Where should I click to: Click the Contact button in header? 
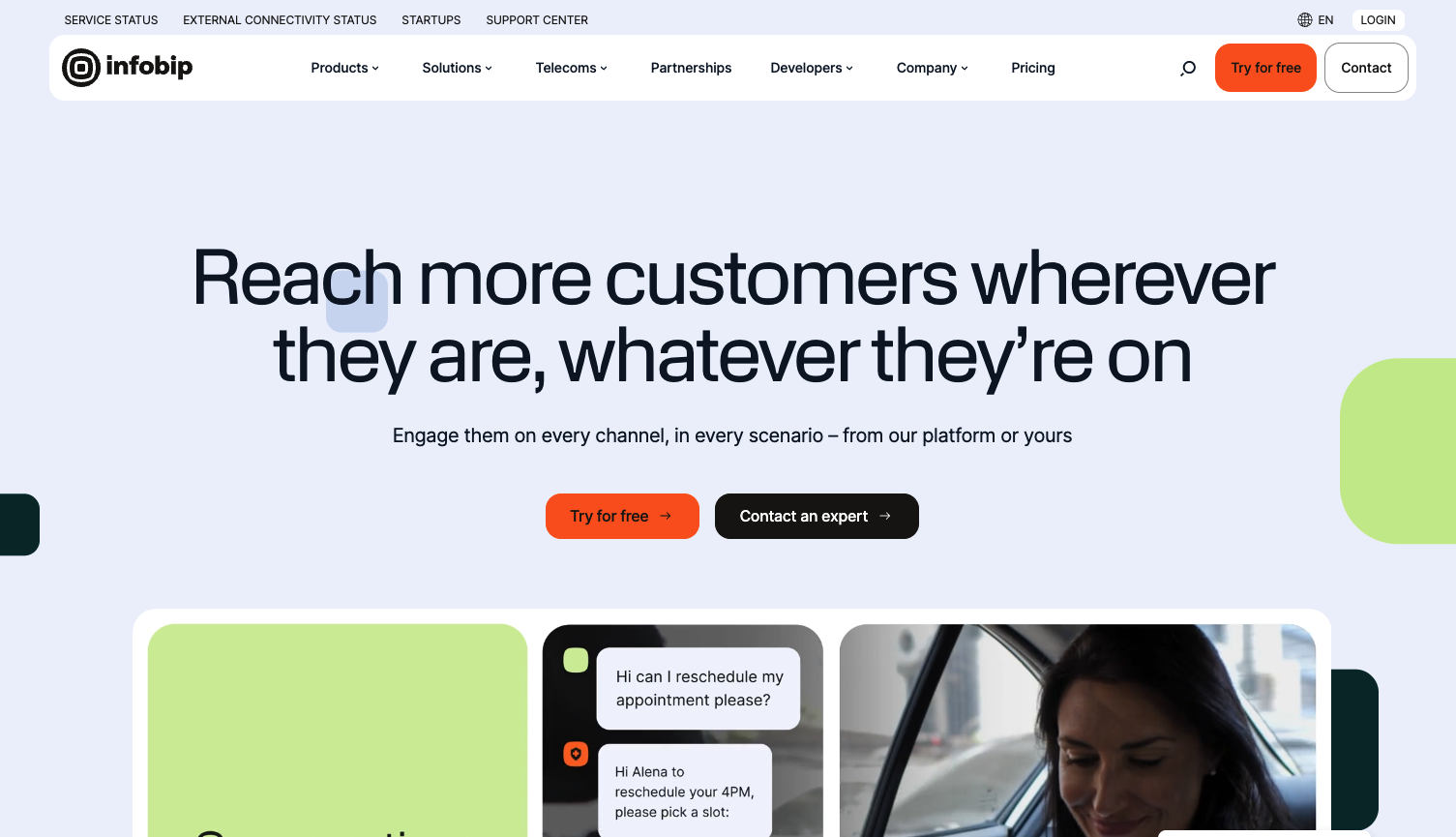pyautogui.click(x=1366, y=68)
